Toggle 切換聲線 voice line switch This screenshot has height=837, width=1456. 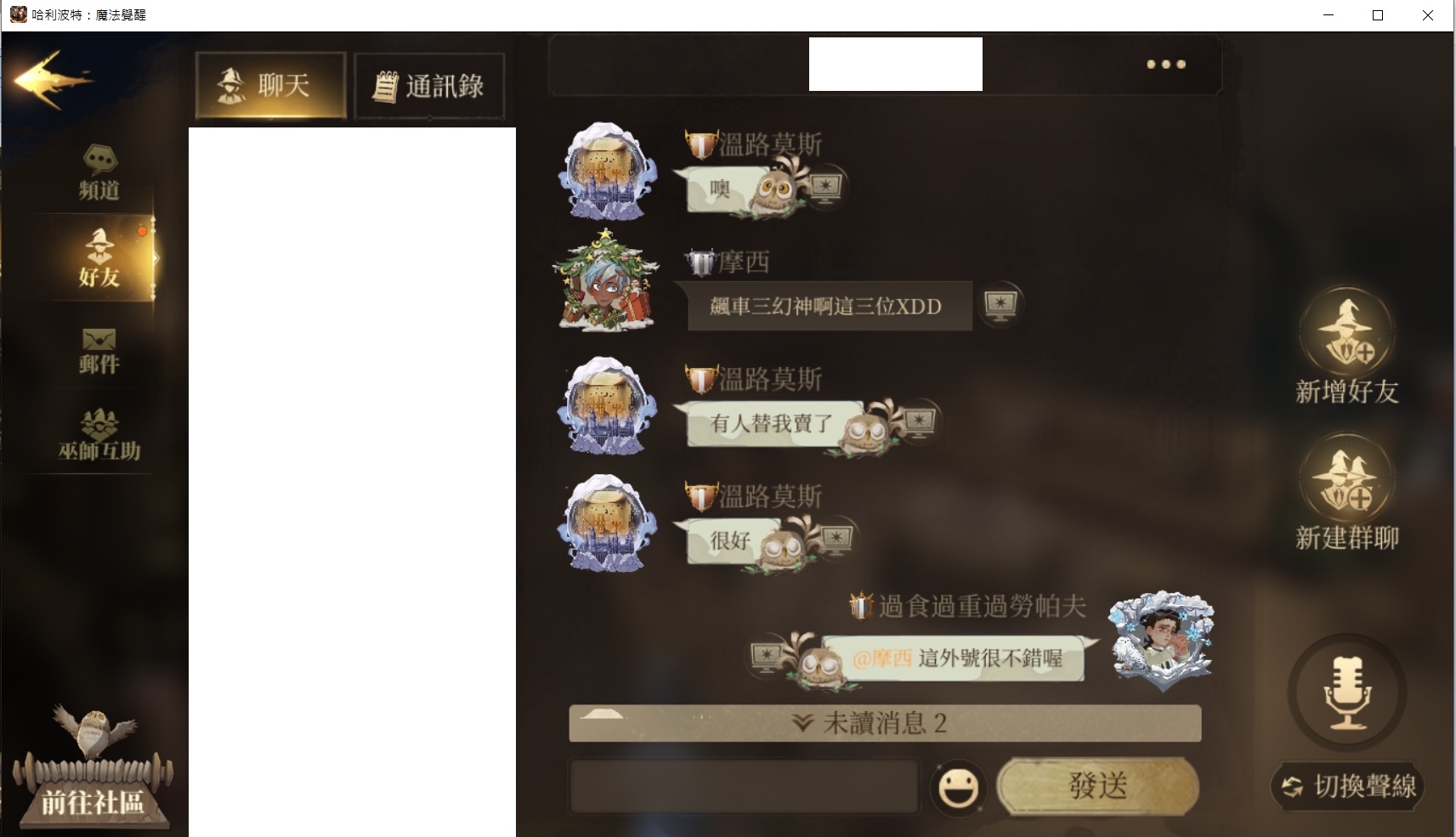1348,786
